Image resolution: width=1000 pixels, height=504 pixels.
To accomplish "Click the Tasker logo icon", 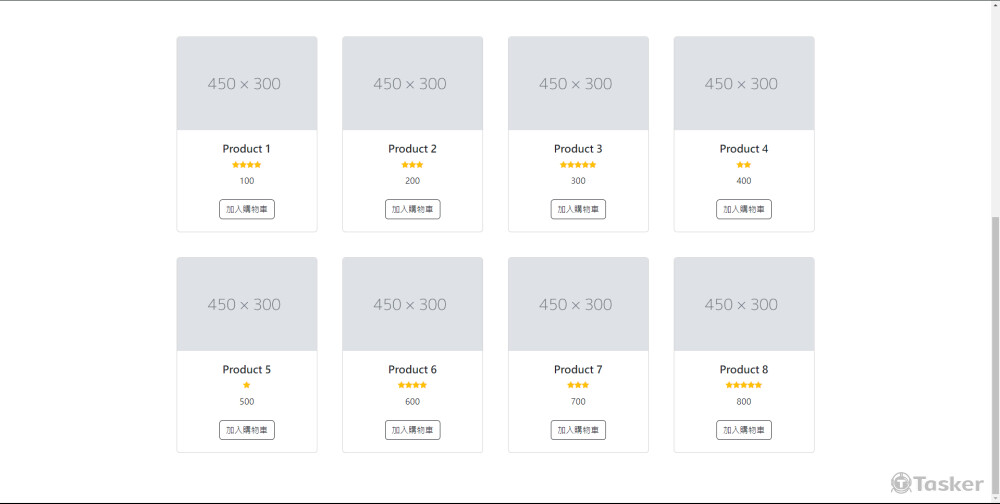I will coord(901,483).
